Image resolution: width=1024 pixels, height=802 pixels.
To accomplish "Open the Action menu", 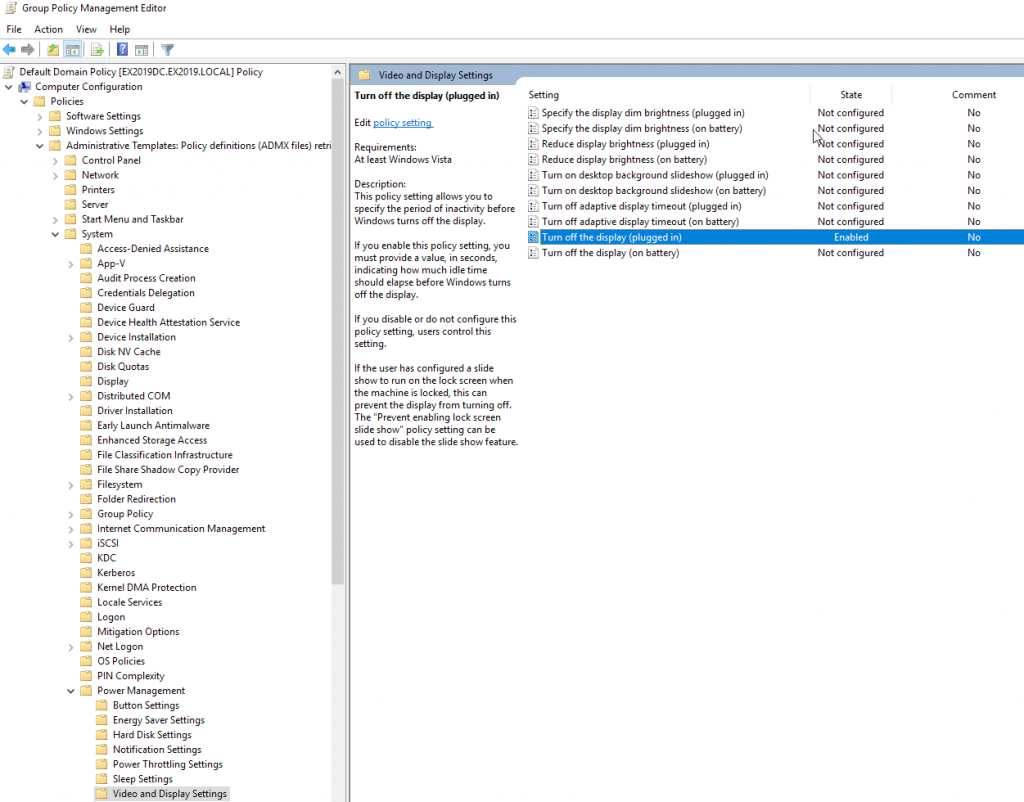I will (48, 29).
